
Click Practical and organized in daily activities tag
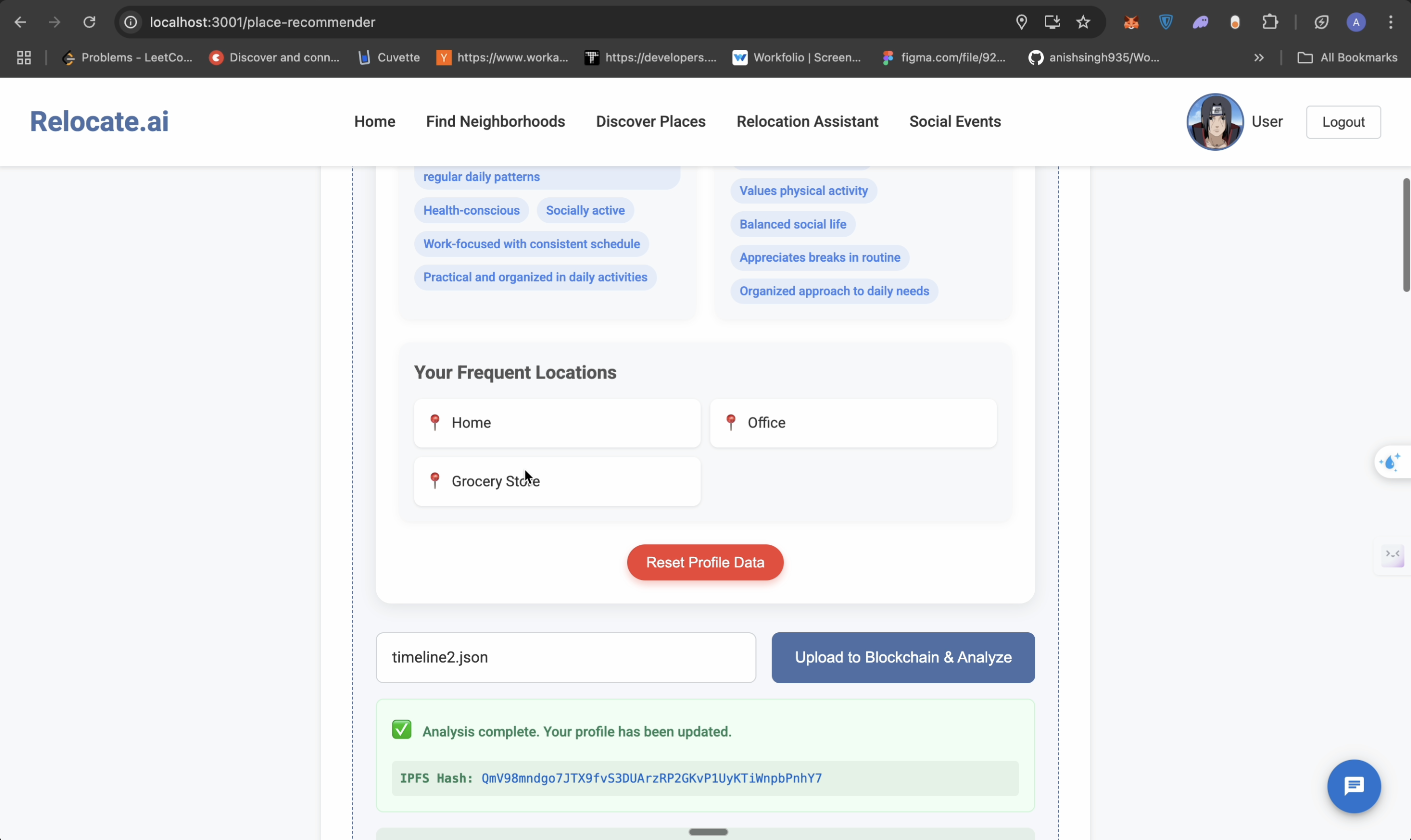pos(535,277)
